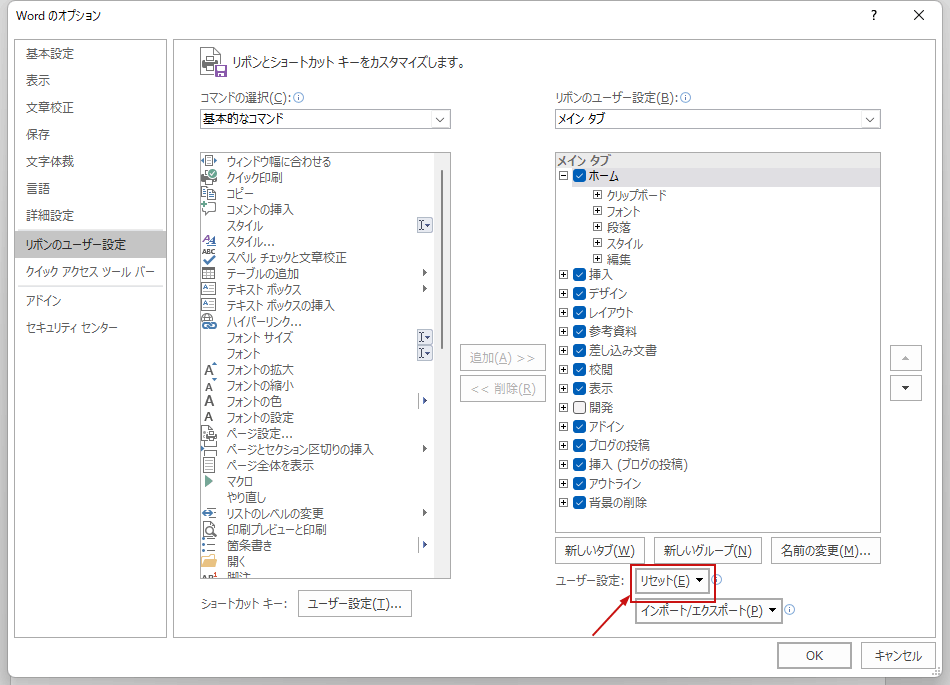This screenshot has width=950, height=685.
Task: Click the コピー command icon
Action: 208,193
